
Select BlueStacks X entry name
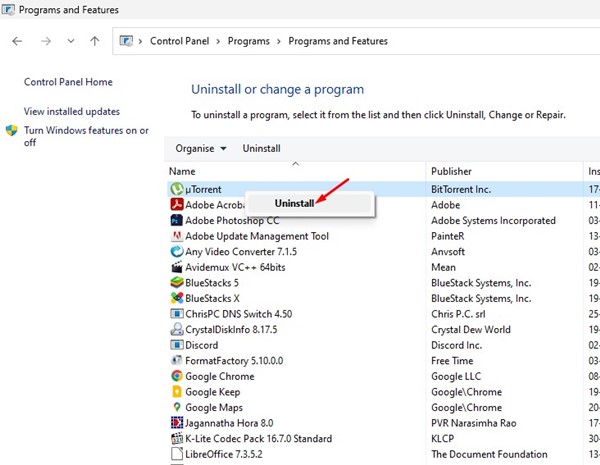[x=212, y=298]
